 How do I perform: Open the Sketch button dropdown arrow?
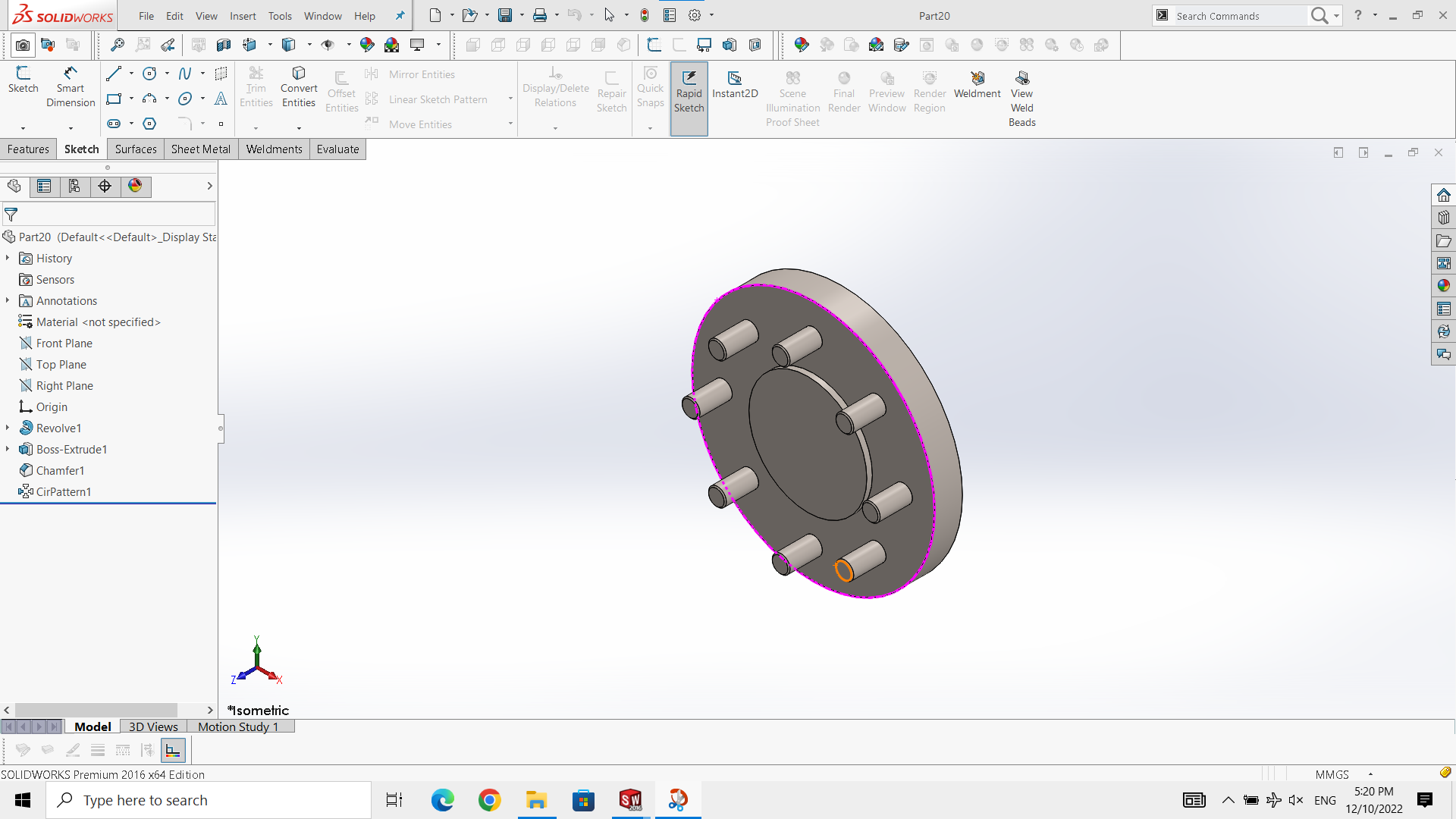tap(23, 128)
